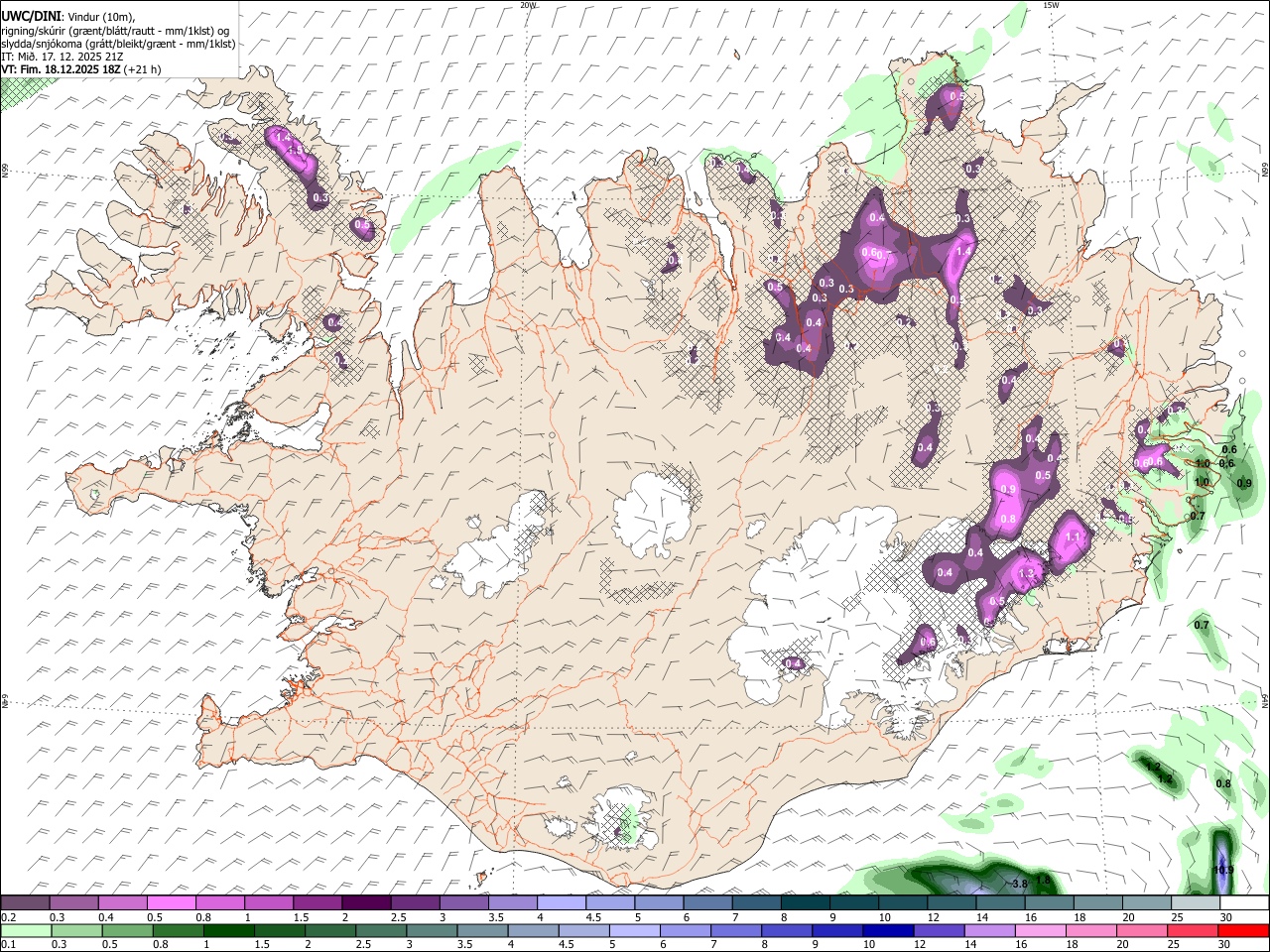Viewport: 1270px width, 952px height.
Task: Click the Hofsjökull glacier white area
Action: [x=652, y=513]
